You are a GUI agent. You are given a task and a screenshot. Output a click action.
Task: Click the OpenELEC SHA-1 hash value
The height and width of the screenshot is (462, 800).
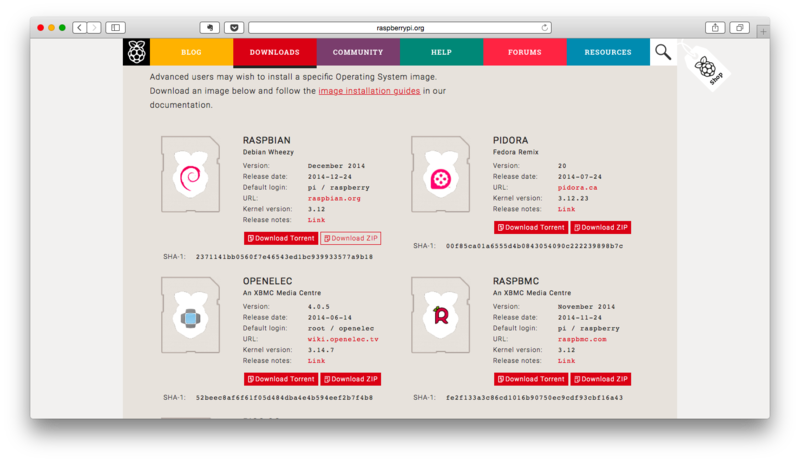pos(284,398)
